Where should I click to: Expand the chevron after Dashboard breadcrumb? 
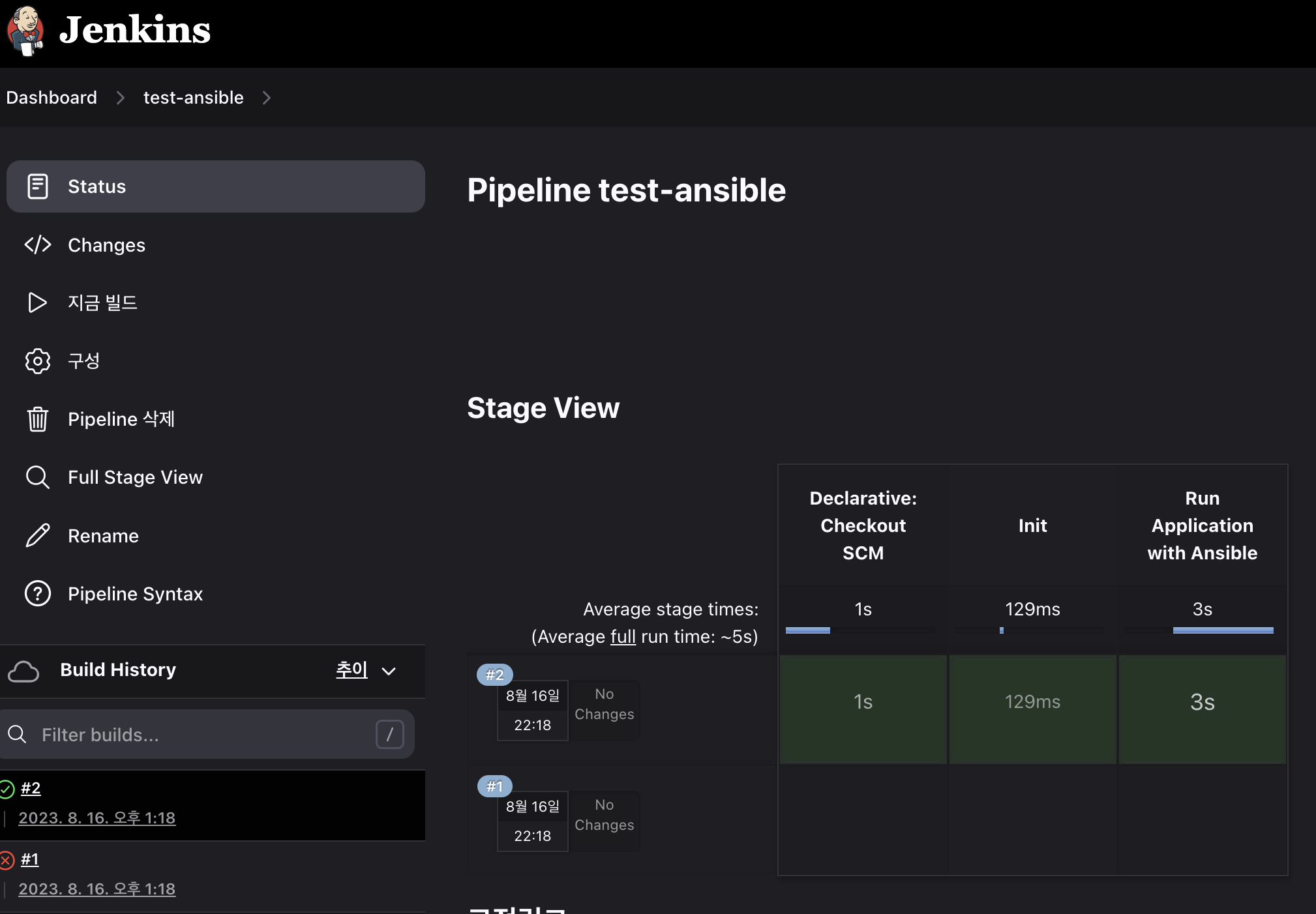click(120, 98)
